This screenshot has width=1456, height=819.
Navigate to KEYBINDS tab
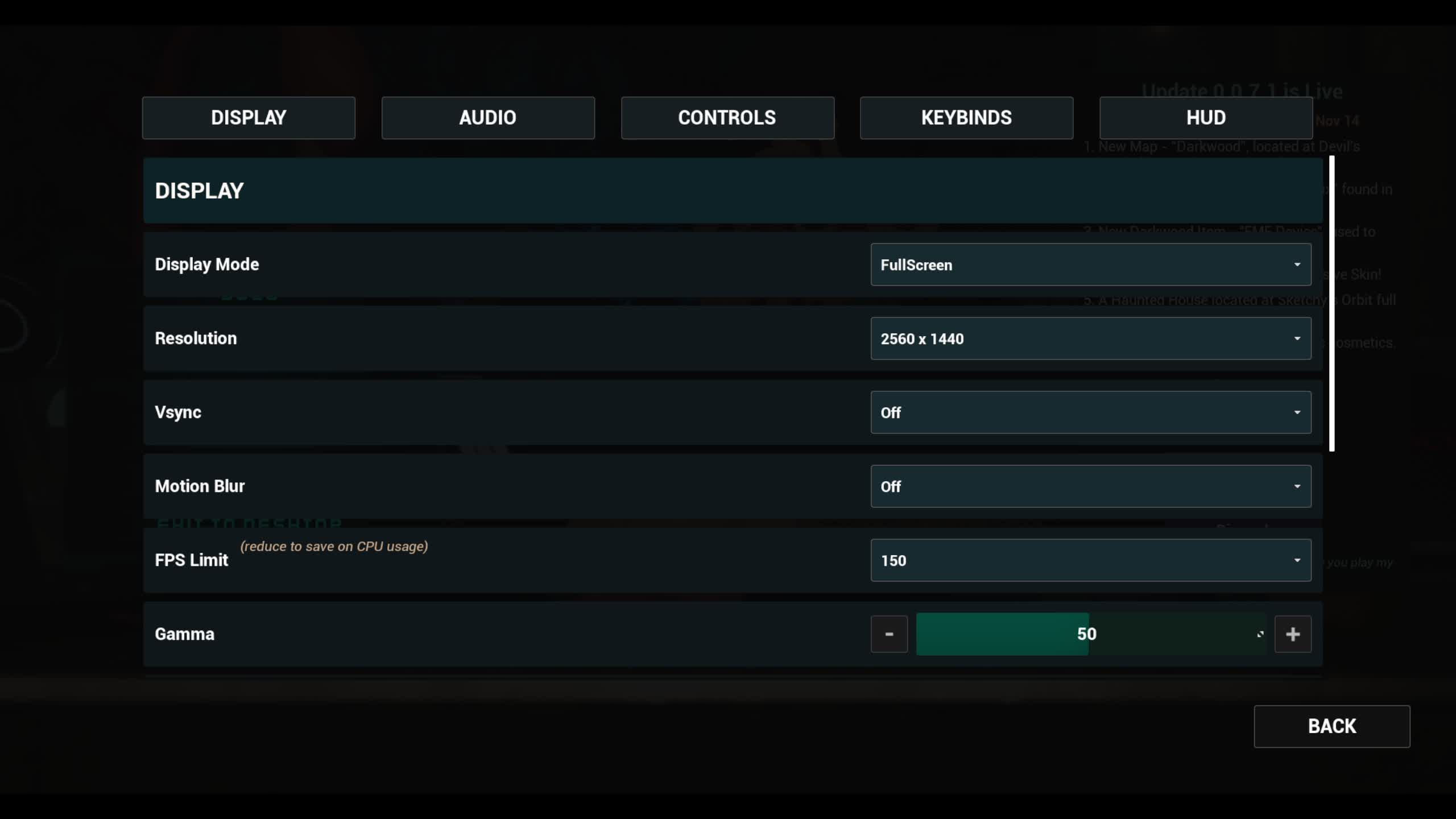click(x=966, y=117)
